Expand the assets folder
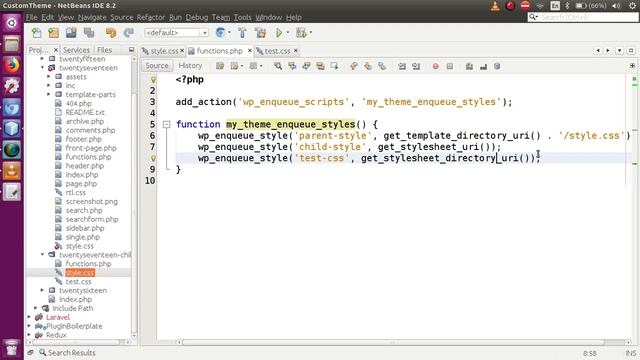Viewport: 640px width, 360px height. click(x=49, y=77)
